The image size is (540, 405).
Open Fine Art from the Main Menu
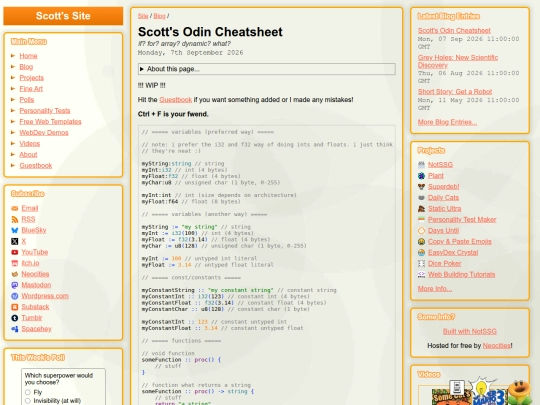pos(31,89)
